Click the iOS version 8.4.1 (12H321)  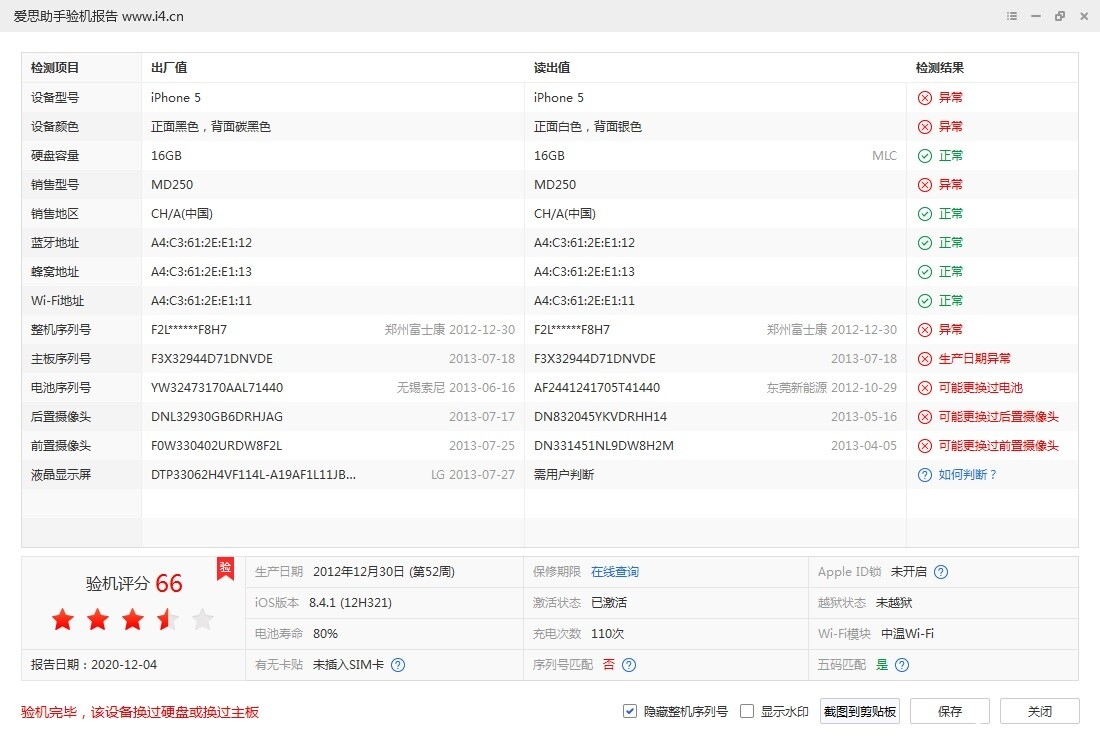click(350, 603)
